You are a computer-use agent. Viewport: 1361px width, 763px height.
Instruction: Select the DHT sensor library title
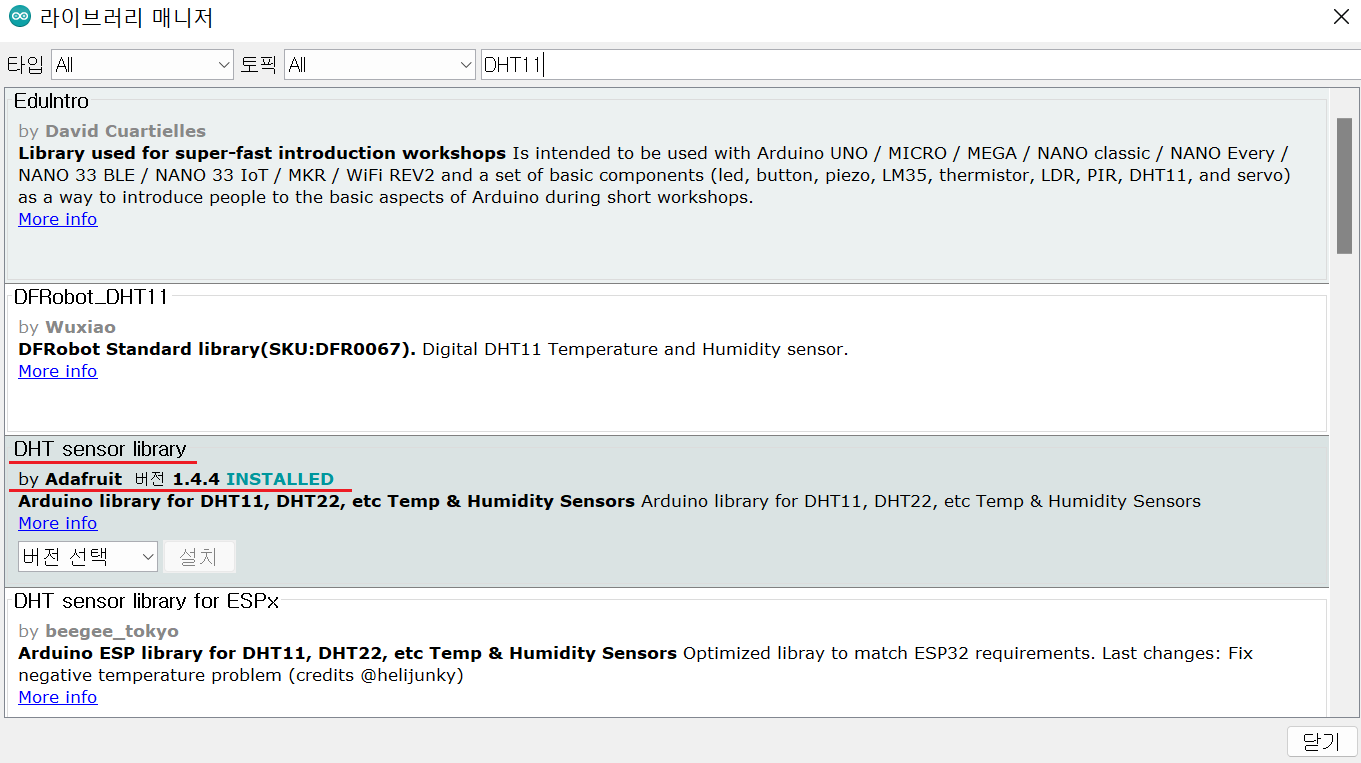100,449
